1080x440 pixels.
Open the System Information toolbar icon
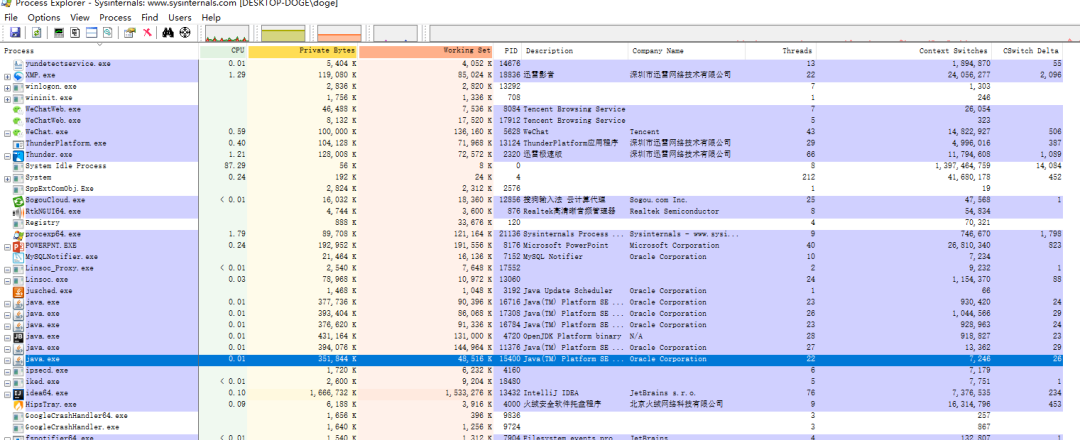[x=59, y=32]
